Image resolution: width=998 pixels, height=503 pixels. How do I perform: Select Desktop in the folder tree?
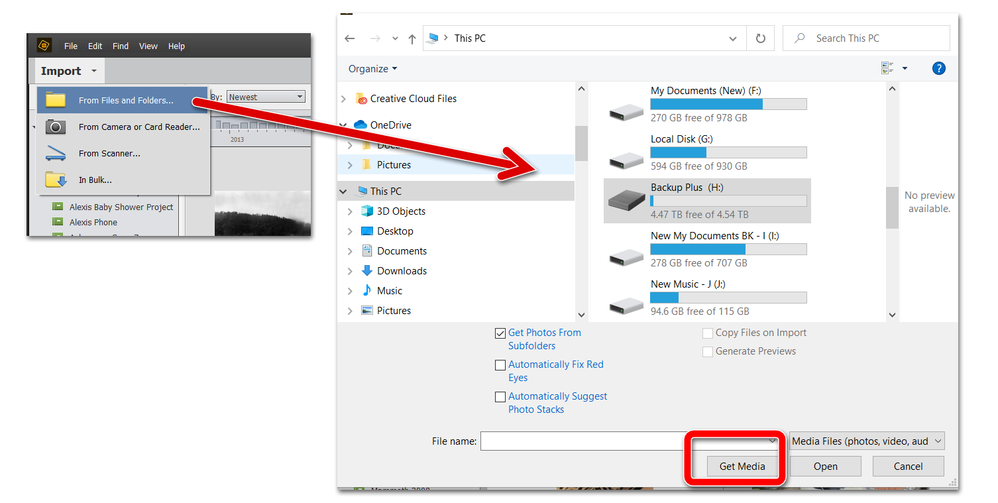pos(395,231)
